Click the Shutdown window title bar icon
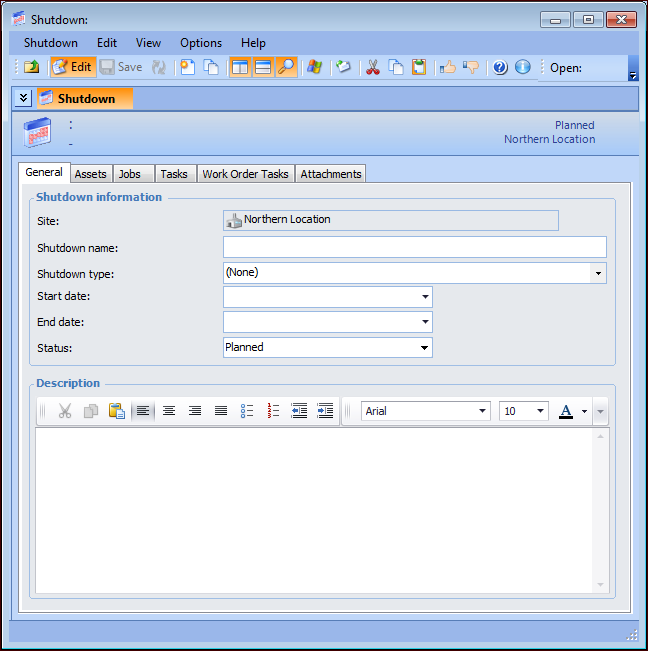Viewport: 648px width, 651px height. [x=19, y=19]
